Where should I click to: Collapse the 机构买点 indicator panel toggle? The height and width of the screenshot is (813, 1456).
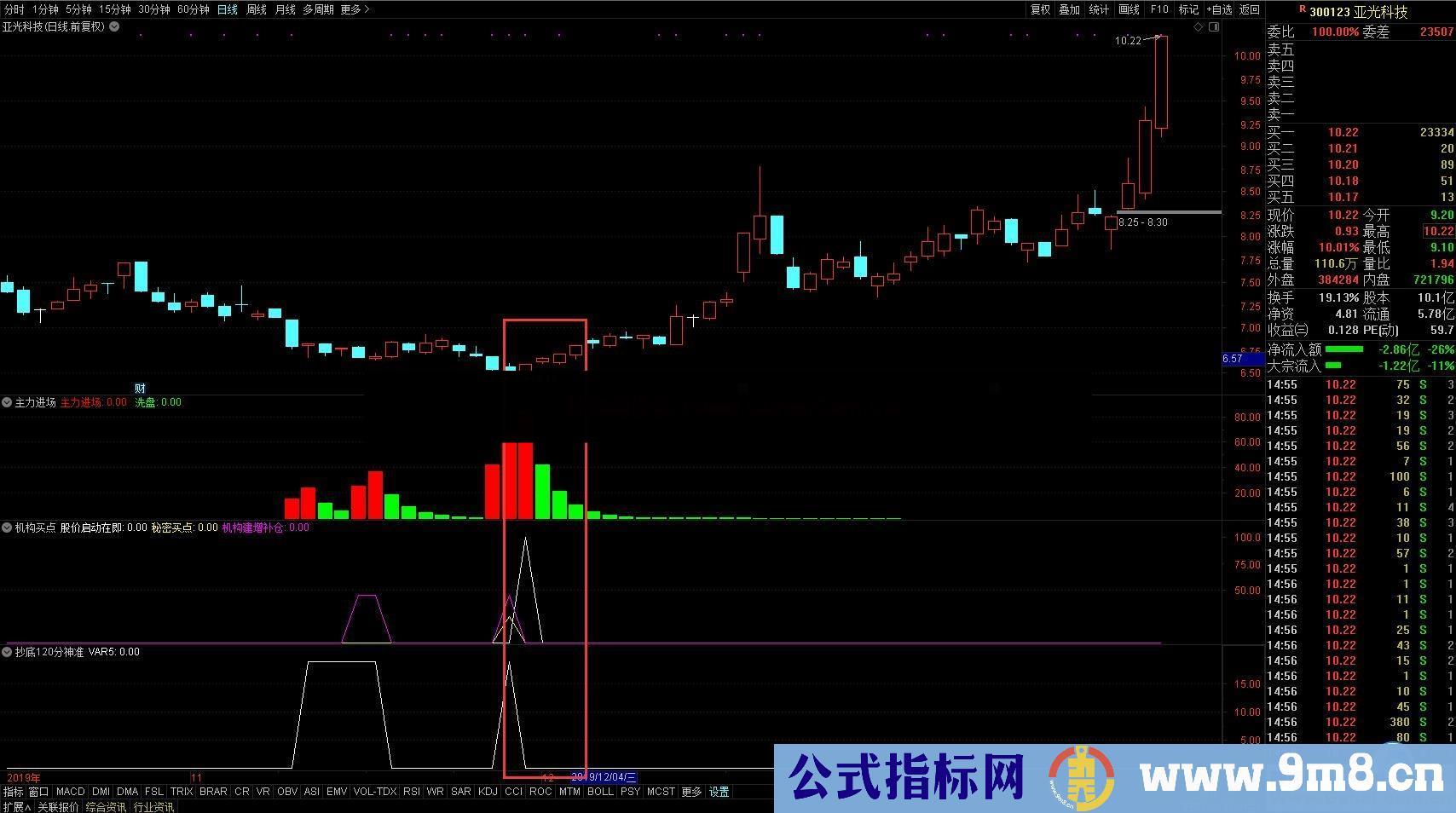7,527
